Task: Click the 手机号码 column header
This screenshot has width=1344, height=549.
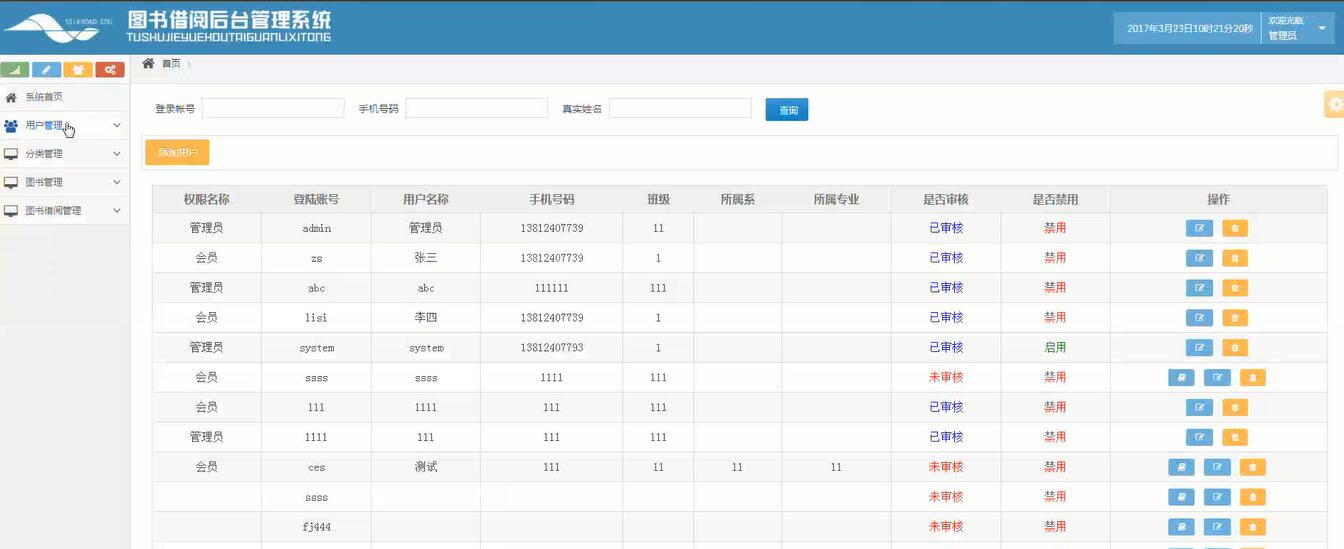Action: click(552, 199)
